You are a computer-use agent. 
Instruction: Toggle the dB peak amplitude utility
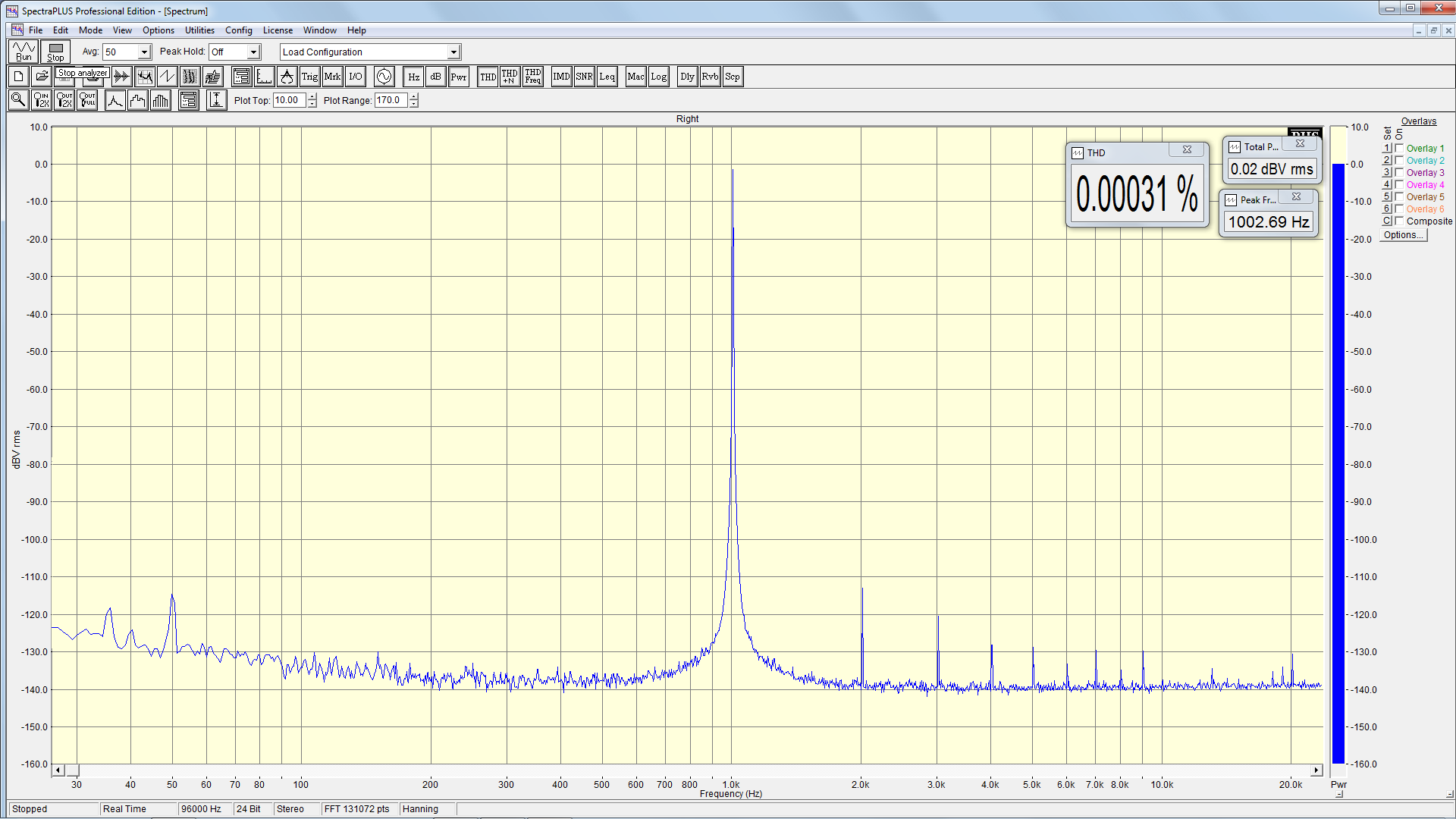tap(435, 77)
